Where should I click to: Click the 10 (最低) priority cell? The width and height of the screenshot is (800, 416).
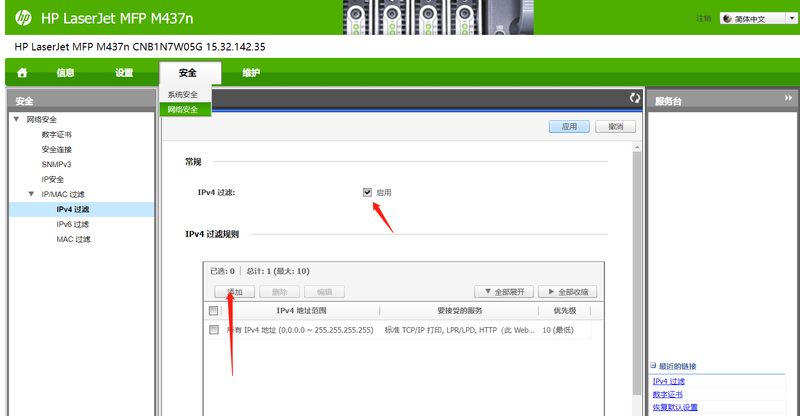tap(558, 330)
